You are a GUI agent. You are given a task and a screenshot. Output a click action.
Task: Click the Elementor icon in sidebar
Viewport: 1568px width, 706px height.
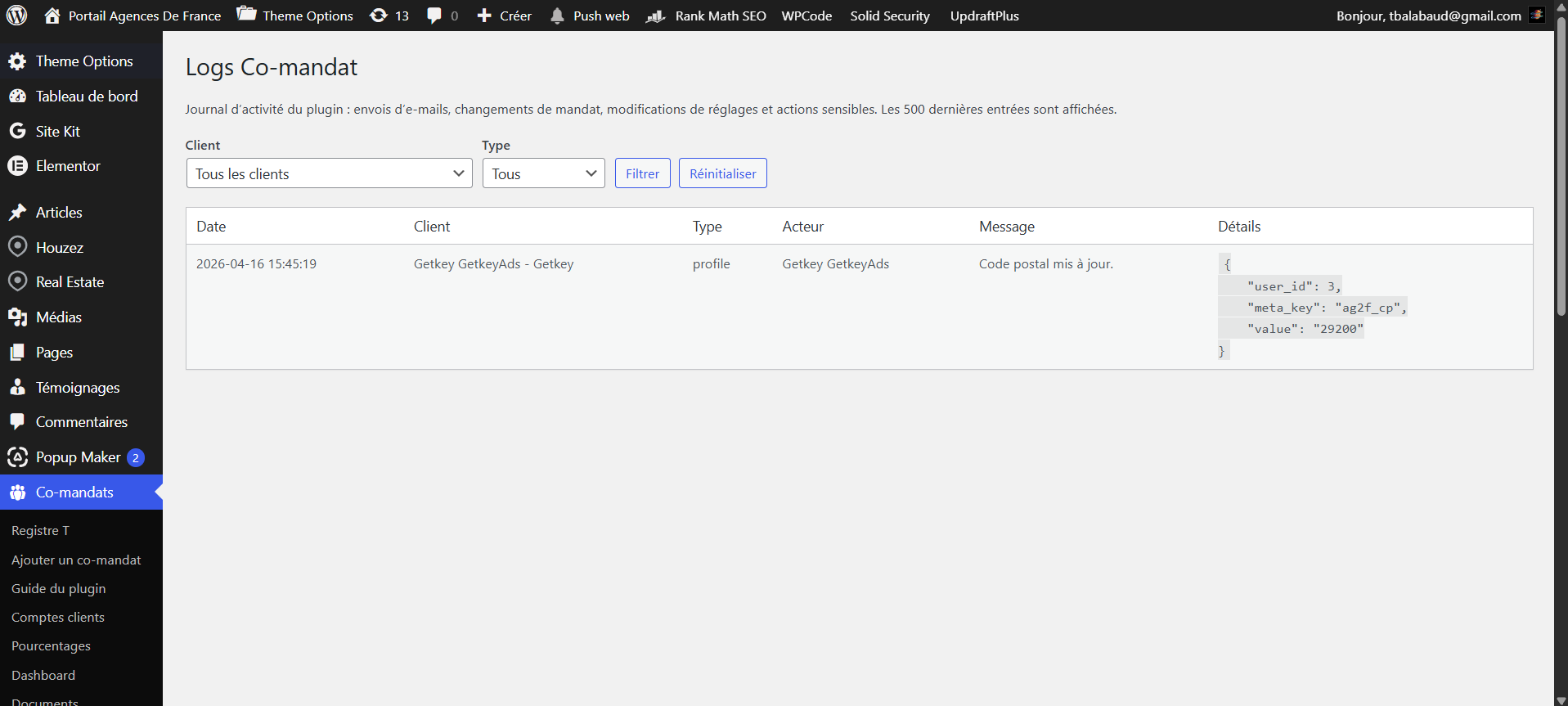(x=17, y=166)
